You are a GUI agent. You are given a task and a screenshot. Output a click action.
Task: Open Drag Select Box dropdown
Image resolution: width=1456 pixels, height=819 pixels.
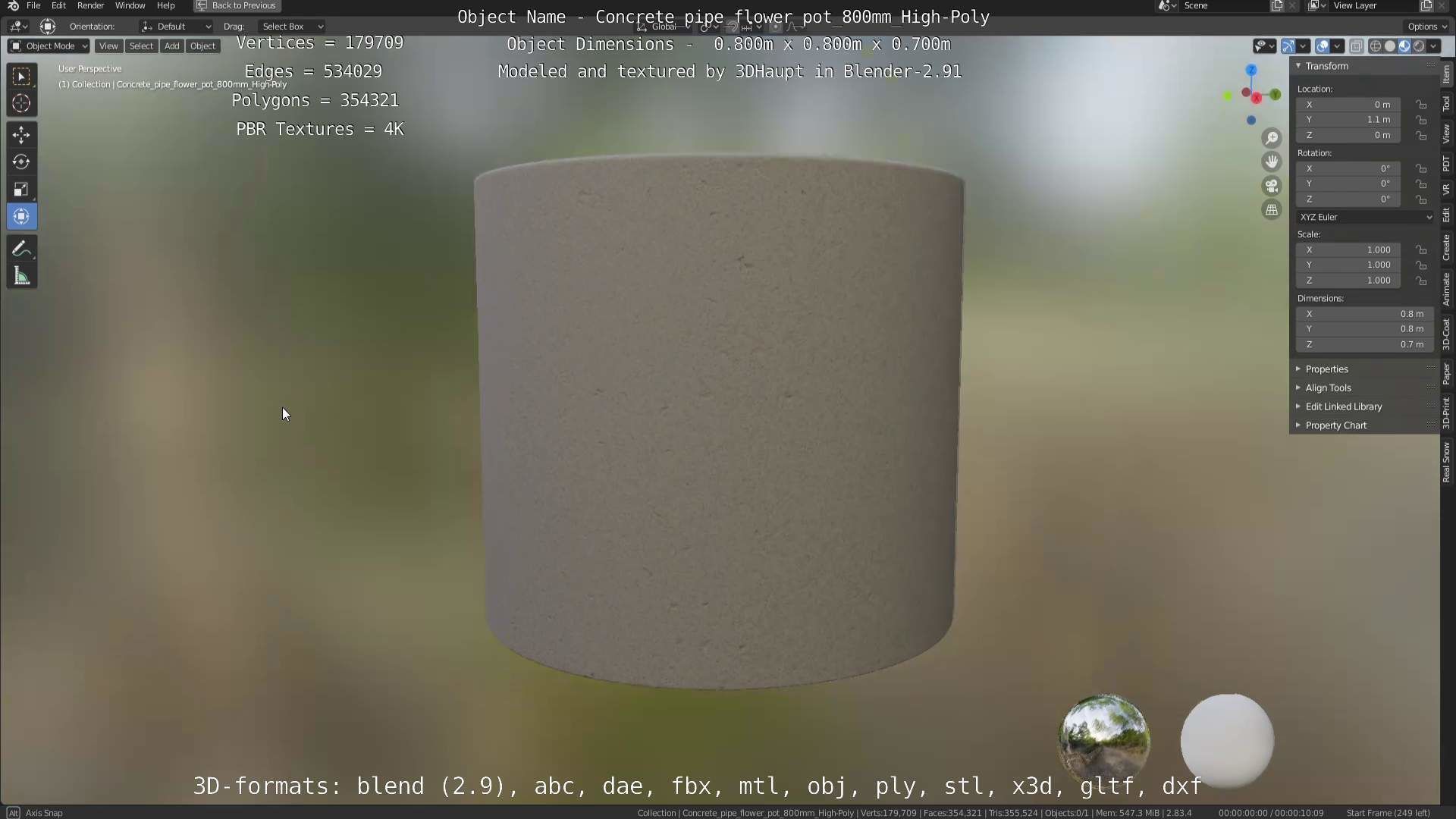pyautogui.click(x=292, y=27)
